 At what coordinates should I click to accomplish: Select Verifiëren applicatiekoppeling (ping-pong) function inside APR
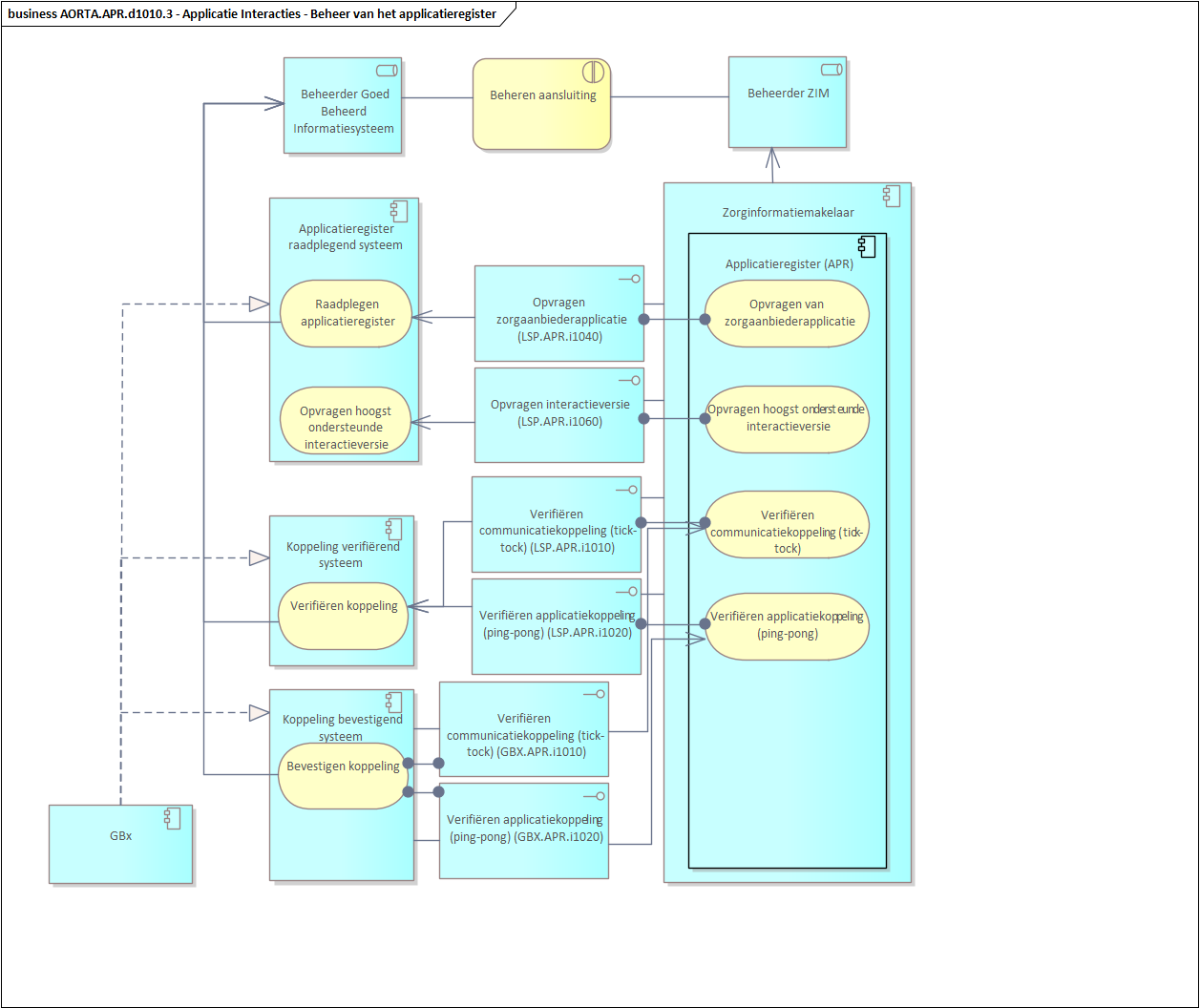787,625
